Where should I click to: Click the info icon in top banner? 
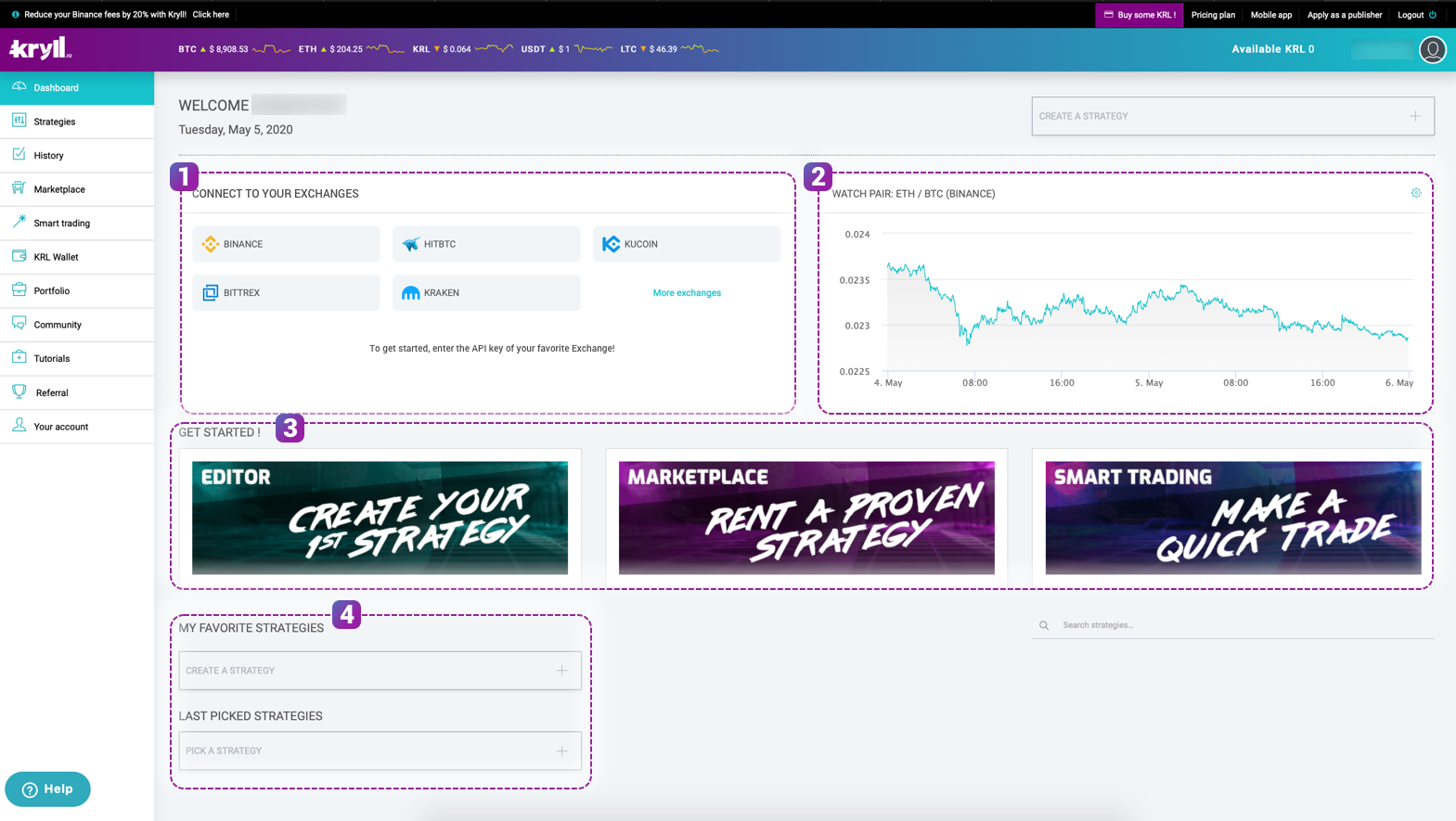point(15,15)
